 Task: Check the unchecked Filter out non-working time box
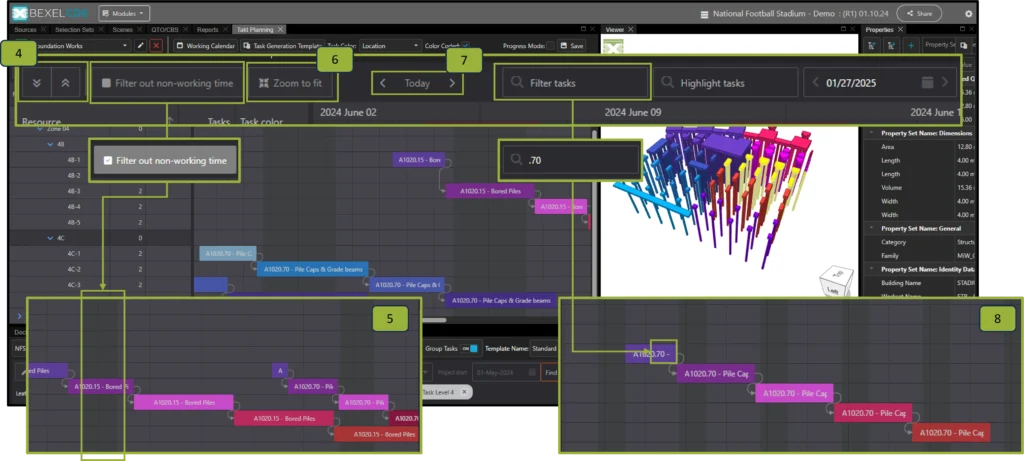pos(106,84)
